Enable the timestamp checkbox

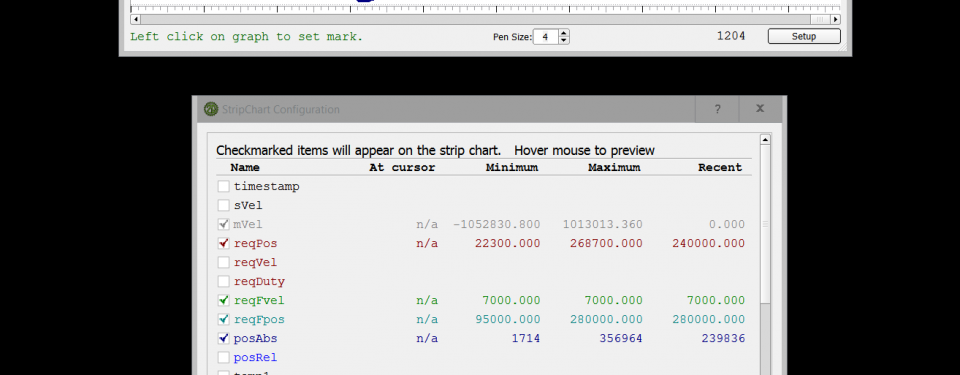(x=223, y=186)
